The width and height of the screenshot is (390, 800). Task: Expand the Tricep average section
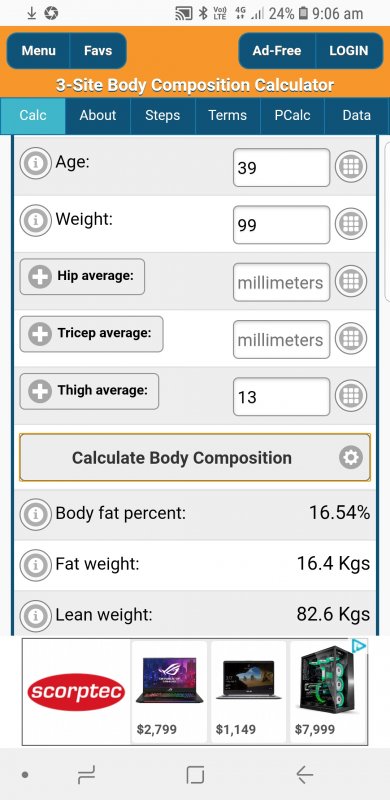[x=91, y=334]
